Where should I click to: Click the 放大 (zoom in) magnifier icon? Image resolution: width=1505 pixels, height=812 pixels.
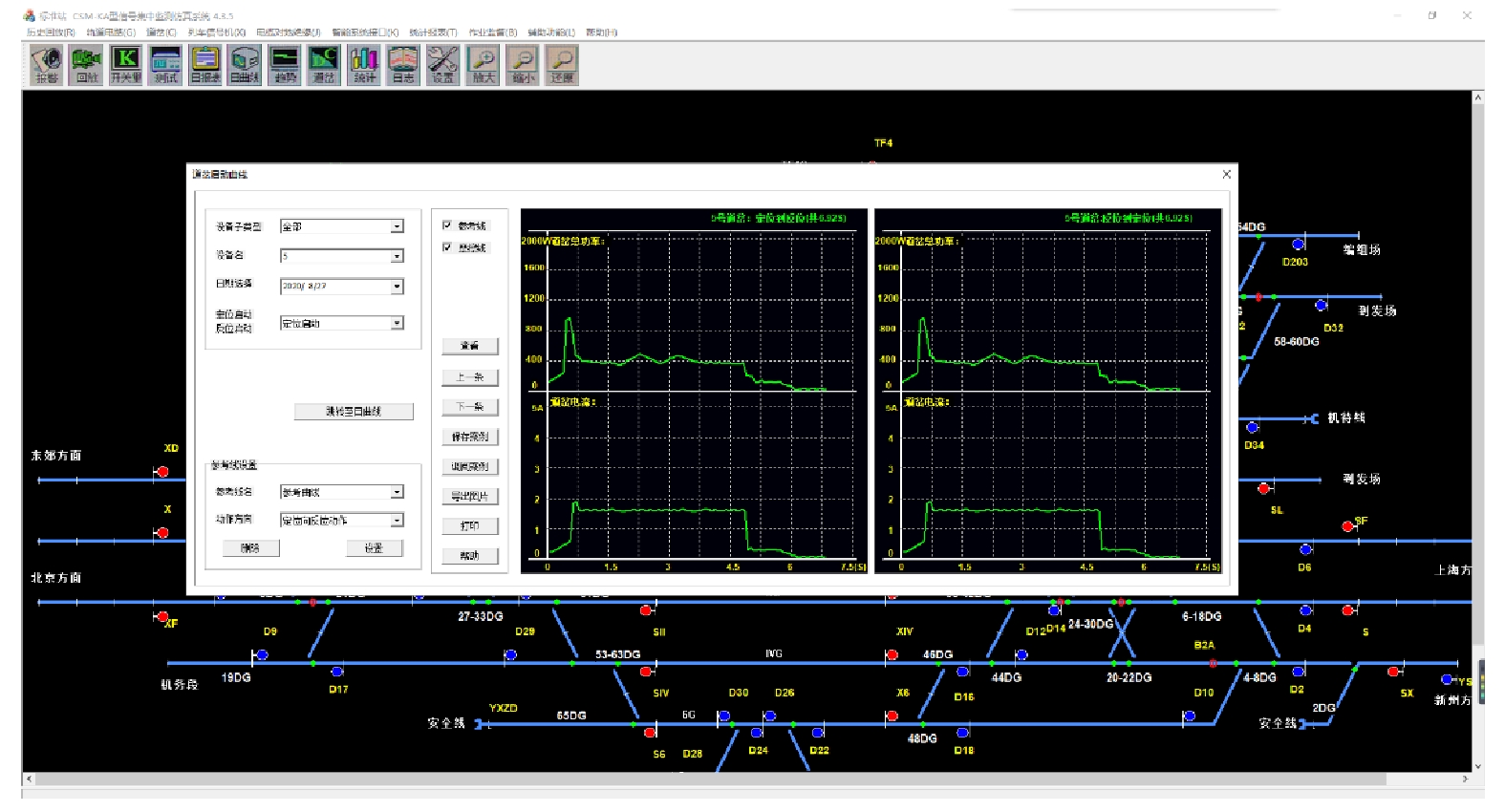[x=484, y=65]
